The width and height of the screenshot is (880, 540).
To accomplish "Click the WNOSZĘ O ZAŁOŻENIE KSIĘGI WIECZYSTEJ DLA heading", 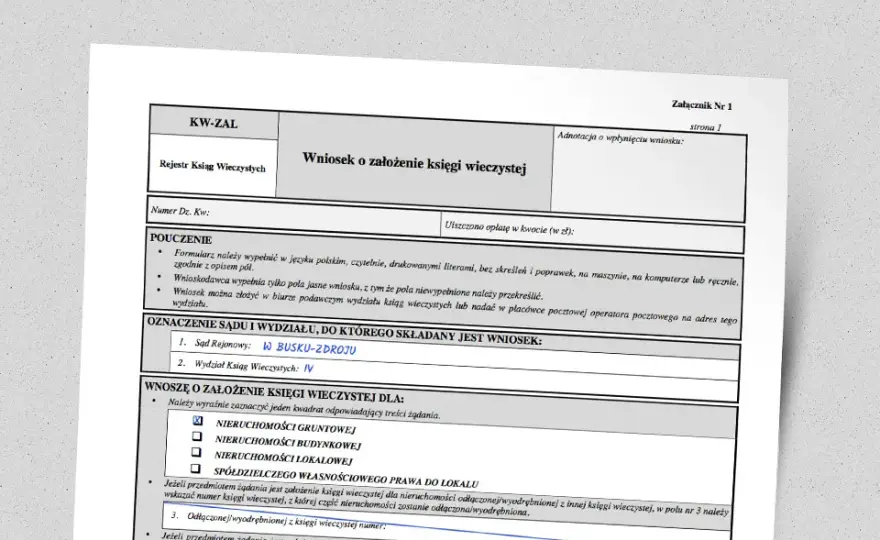I will [274, 392].
